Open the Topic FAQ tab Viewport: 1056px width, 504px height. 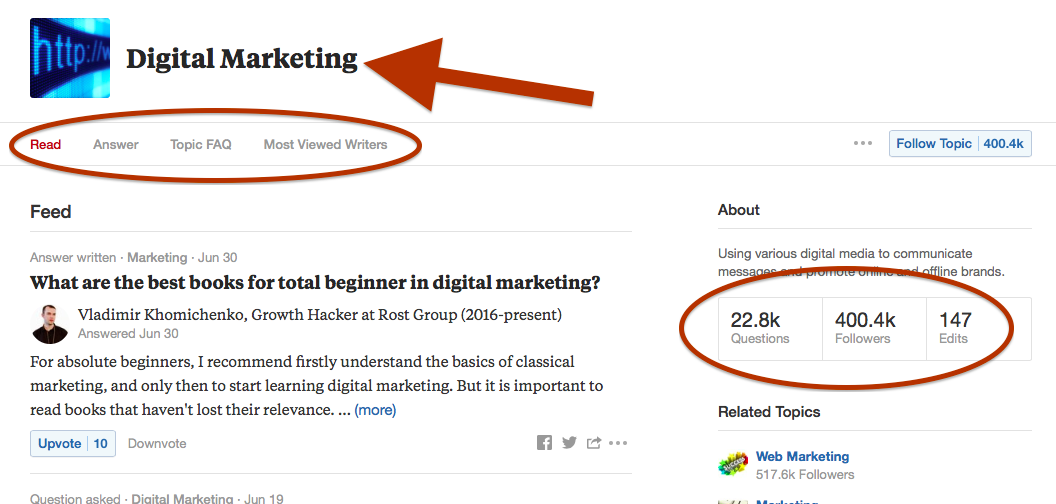pos(201,144)
